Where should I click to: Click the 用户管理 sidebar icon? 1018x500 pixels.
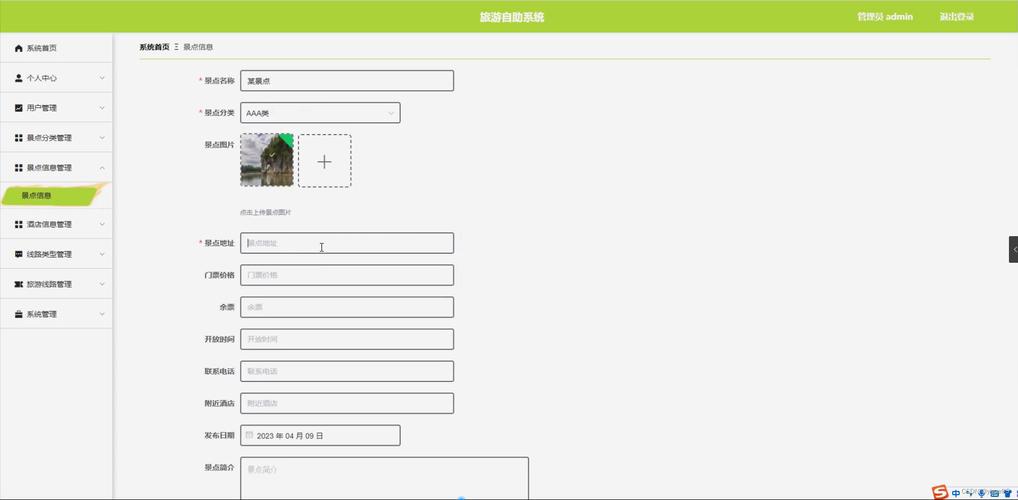(x=19, y=108)
